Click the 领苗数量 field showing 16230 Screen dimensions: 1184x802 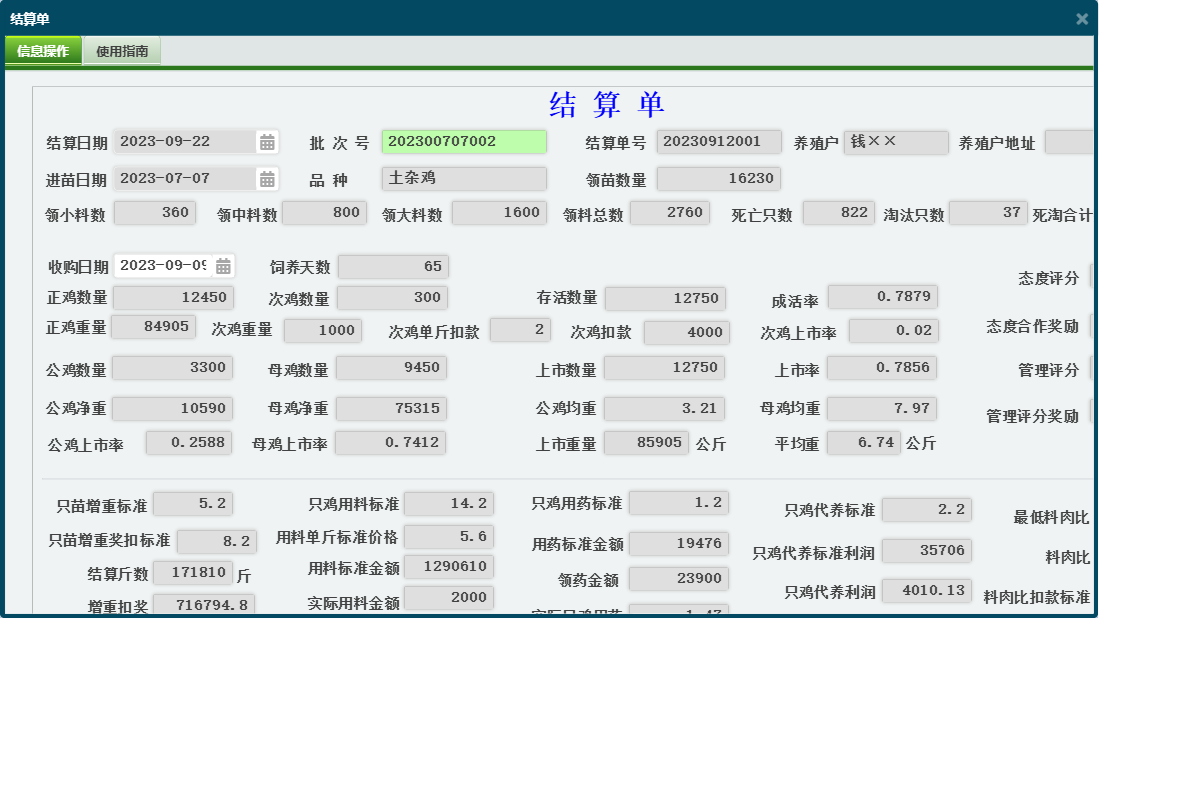pyautogui.click(x=719, y=177)
